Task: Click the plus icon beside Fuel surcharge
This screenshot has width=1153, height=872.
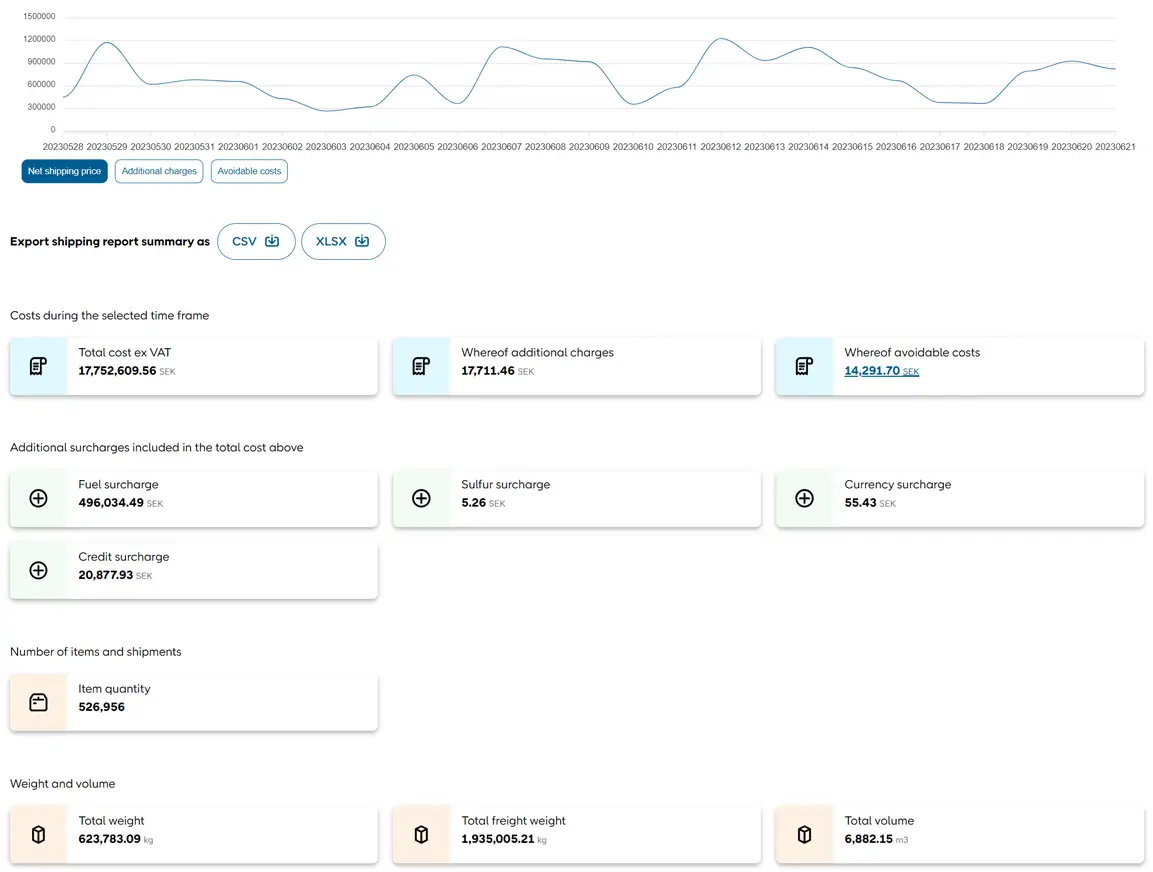Action: pyautogui.click(x=38, y=498)
